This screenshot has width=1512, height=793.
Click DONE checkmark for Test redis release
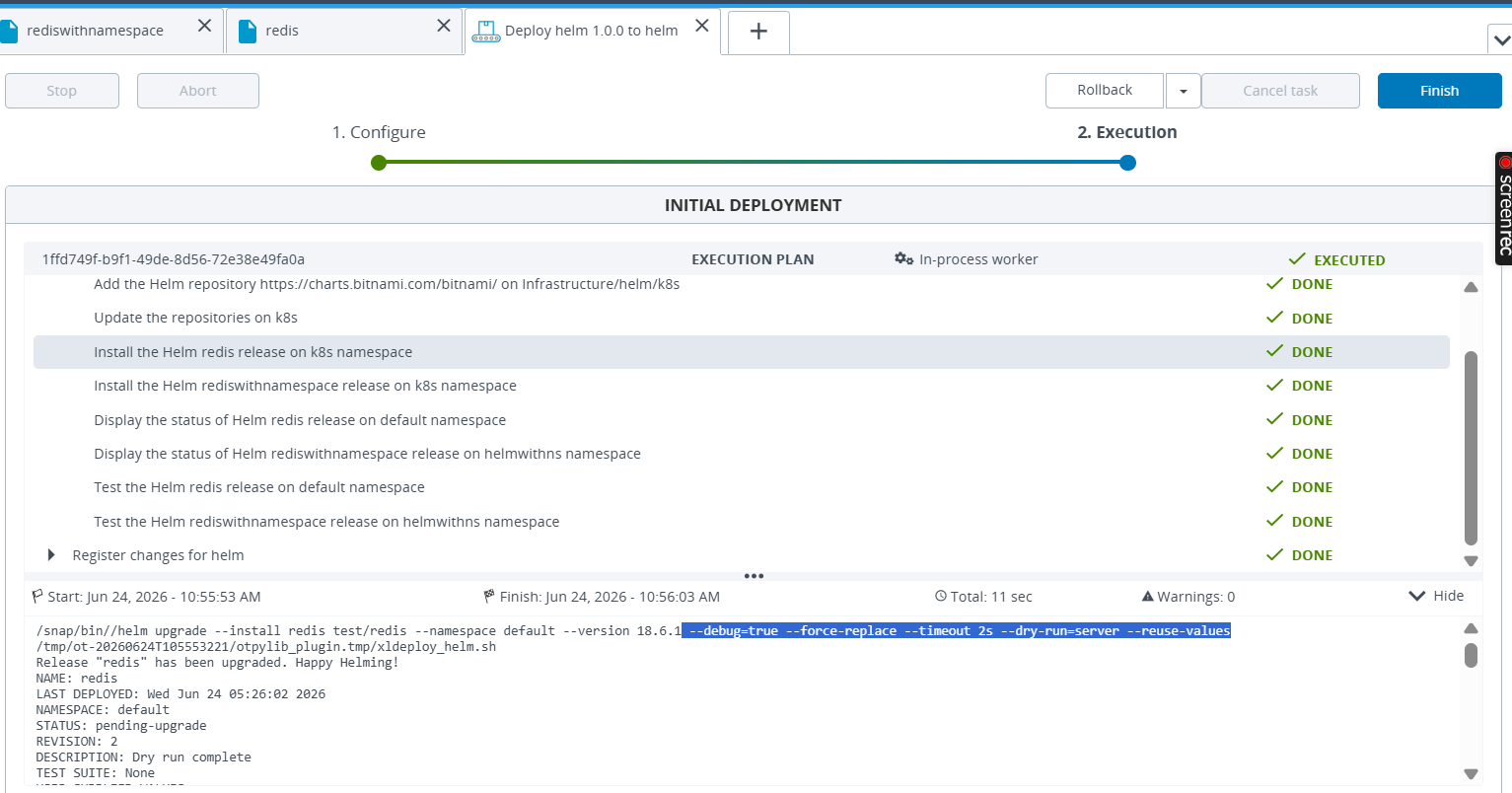click(x=1274, y=486)
